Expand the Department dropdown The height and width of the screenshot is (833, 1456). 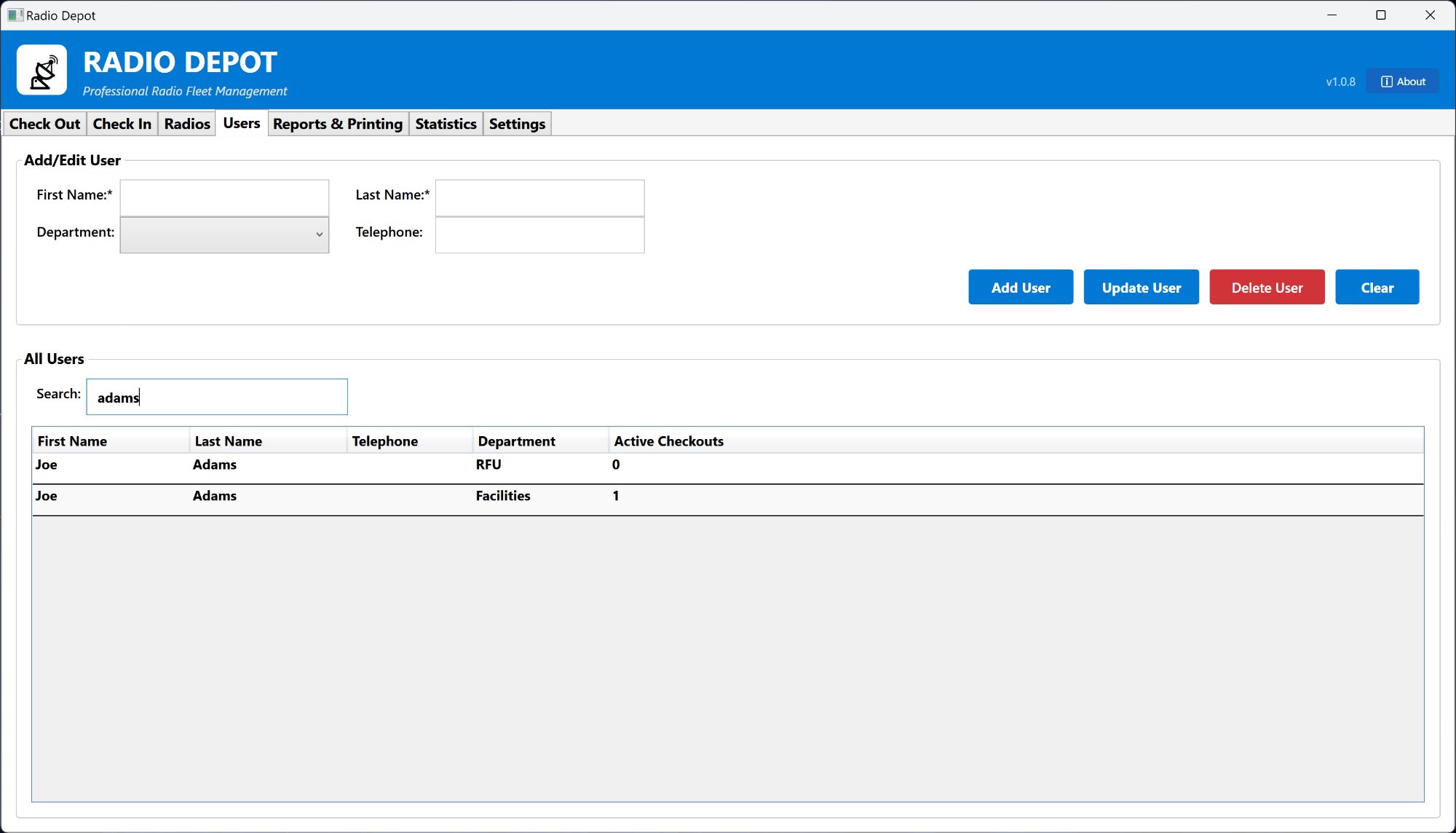(x=224, y=234)
